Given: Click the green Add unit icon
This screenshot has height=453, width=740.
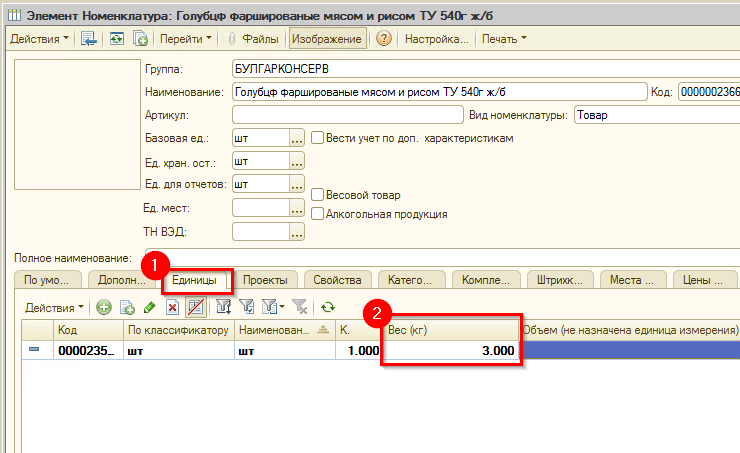Looking at the screenshot, I should [104, 307].
